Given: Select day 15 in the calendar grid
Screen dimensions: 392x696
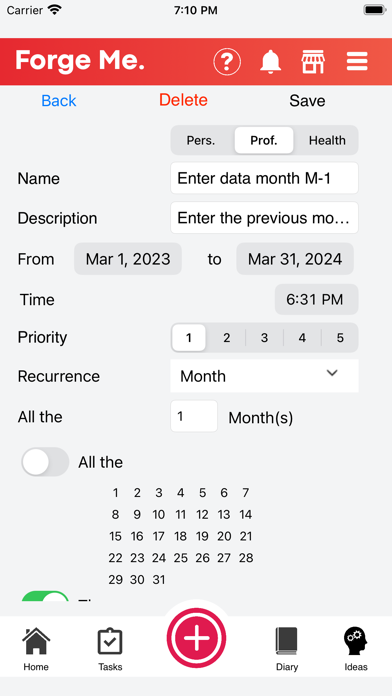Looking at the screenshot, I should click(x=115, y=536).
